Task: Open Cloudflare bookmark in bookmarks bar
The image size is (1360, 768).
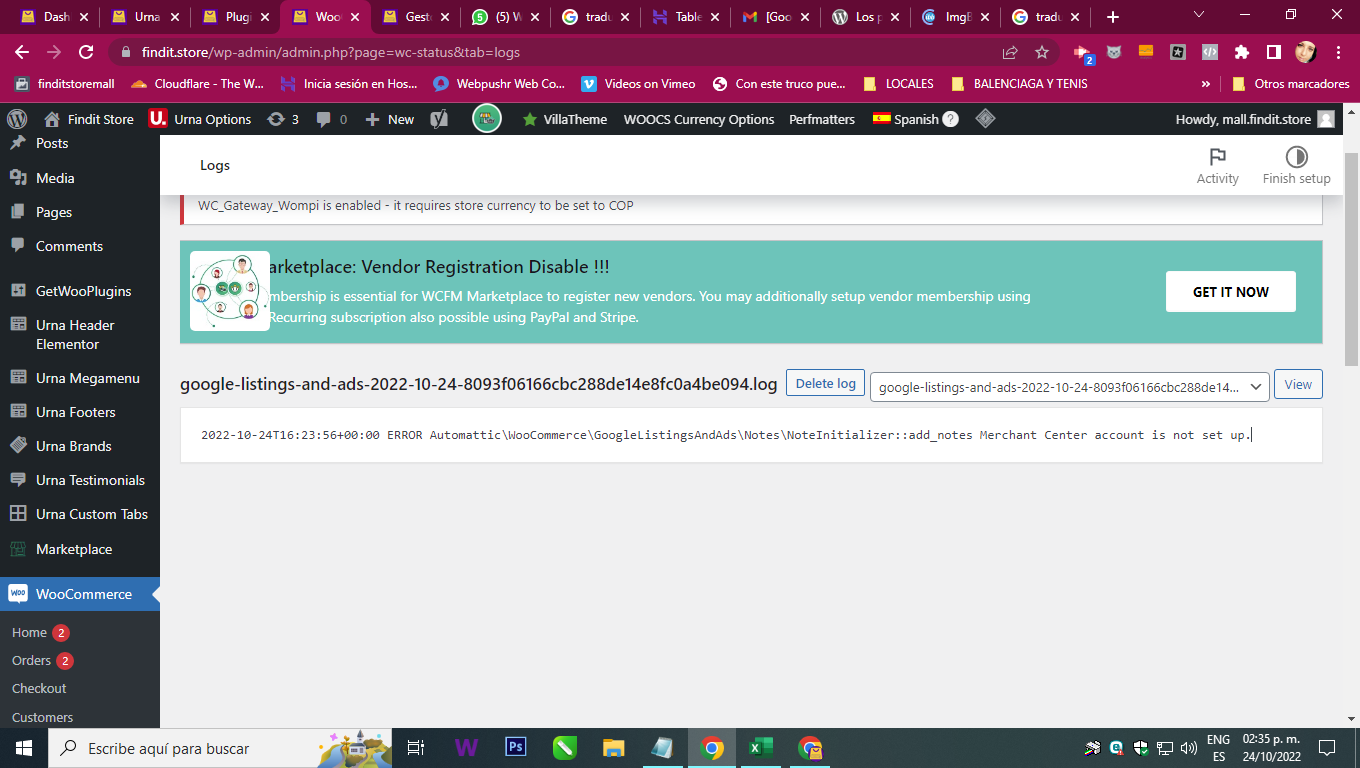Action: (x=197, y=84)
